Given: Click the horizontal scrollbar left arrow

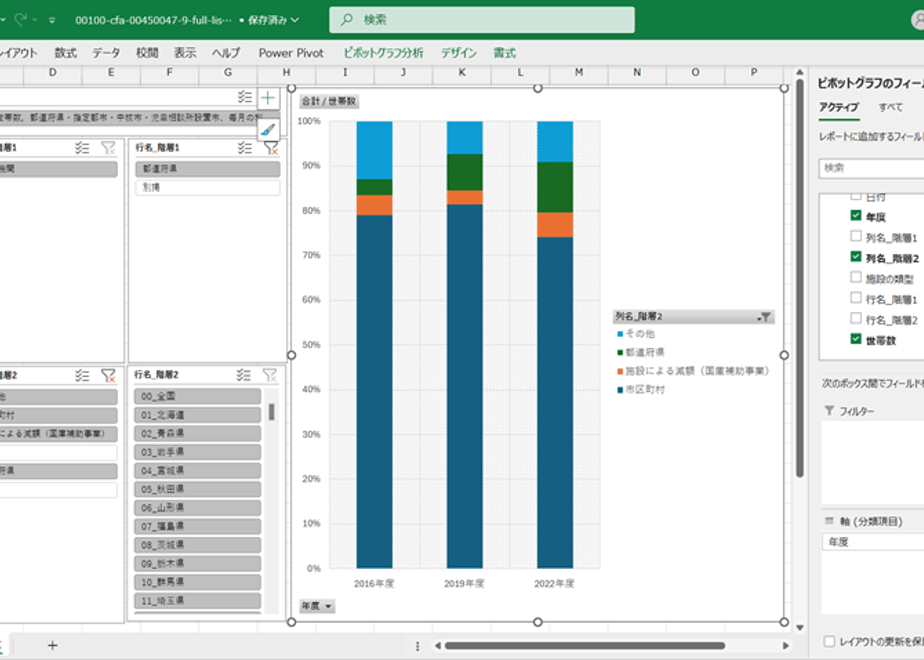Looking at the screenshot, I should [437, 645].
